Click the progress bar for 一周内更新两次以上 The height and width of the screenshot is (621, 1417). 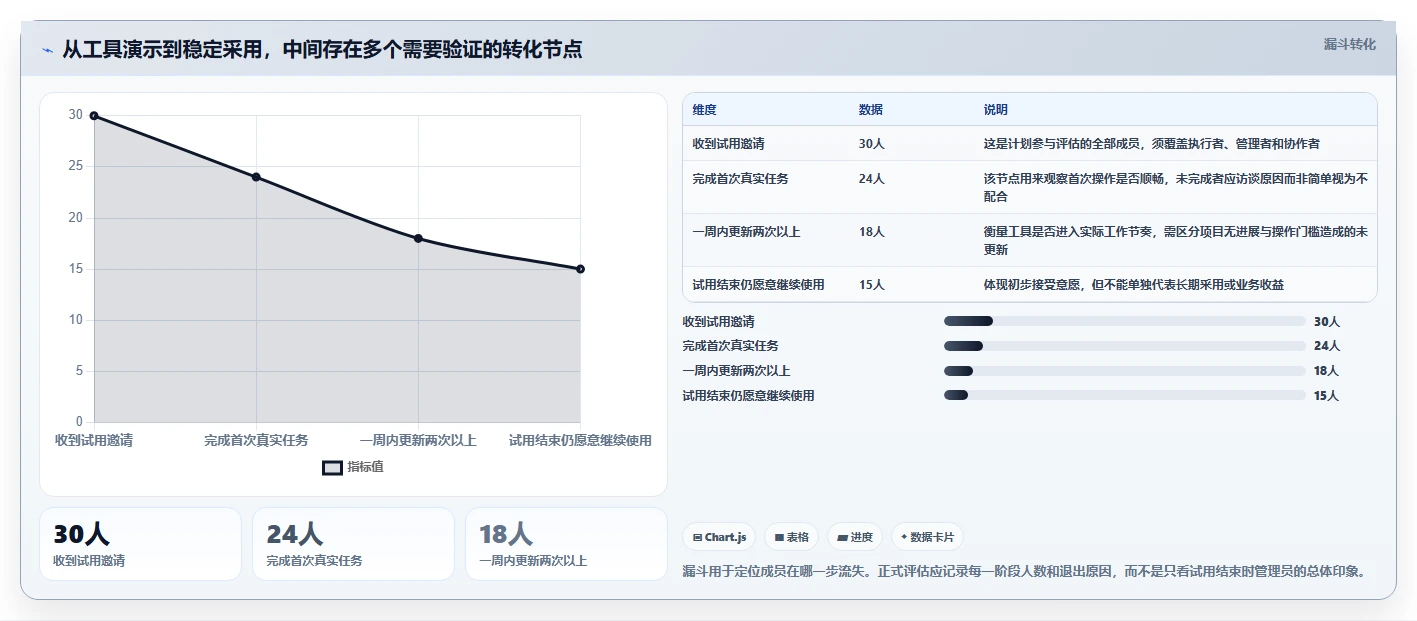point(1125,371)
